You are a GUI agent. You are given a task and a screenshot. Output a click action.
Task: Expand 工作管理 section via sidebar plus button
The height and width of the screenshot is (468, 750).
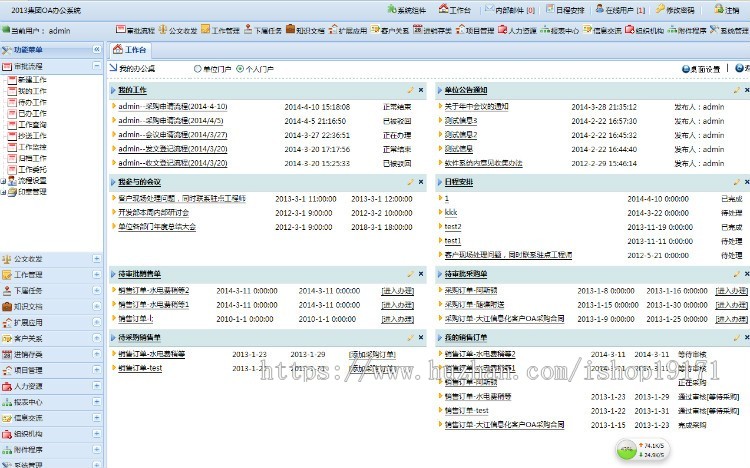pyautogui.click(x=97, y=275)
